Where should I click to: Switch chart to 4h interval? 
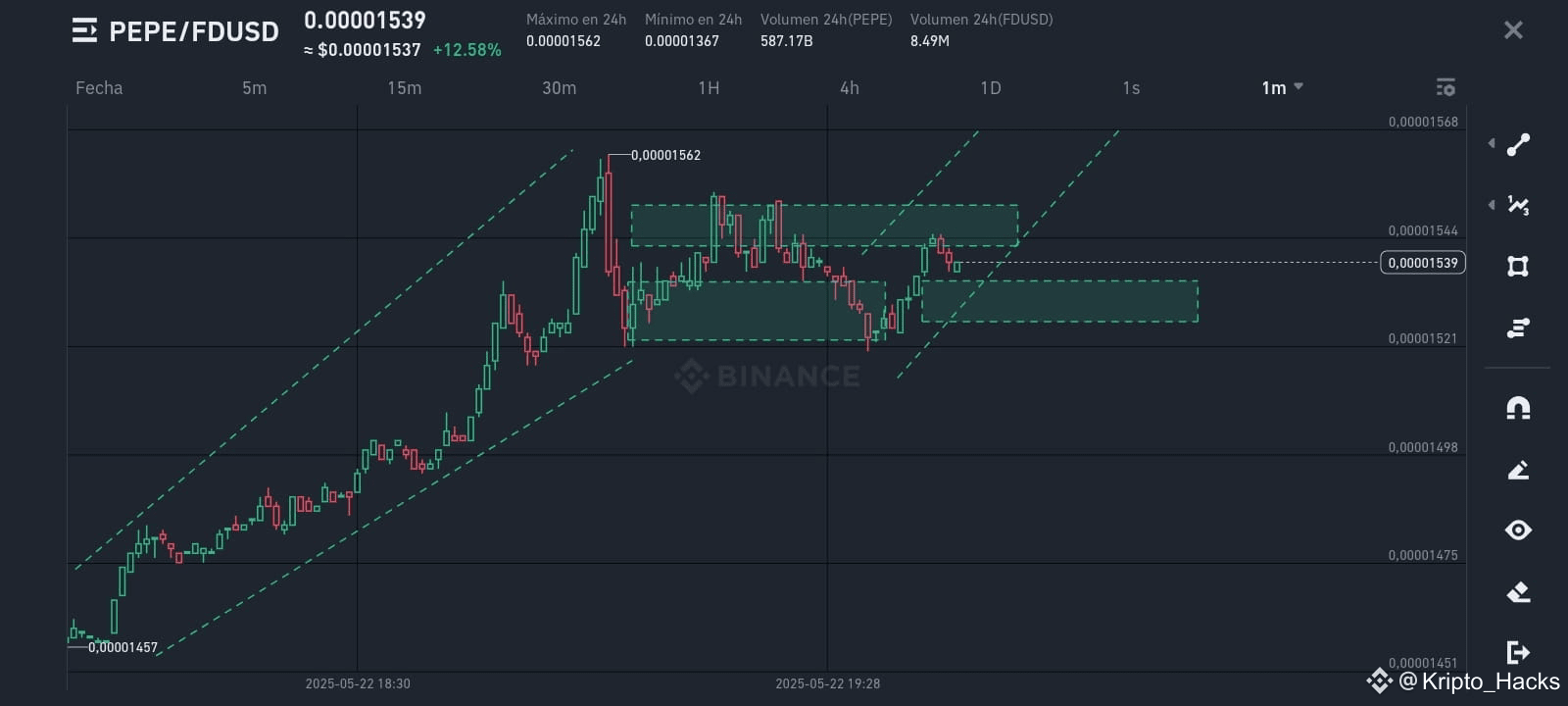pos(850,87)
